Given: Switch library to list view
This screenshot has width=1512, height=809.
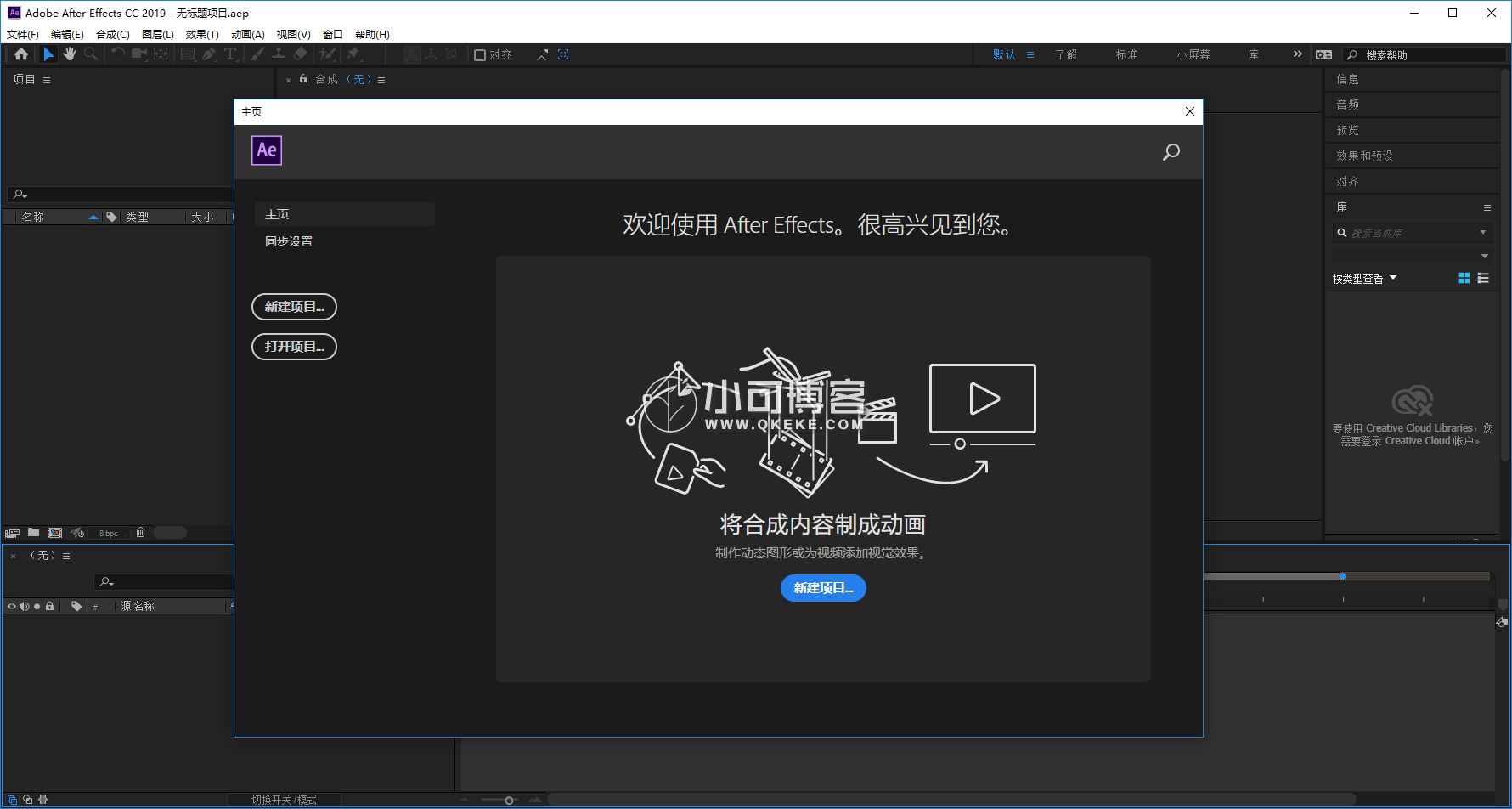Looking at the screenshot, I should pos(1483,278).
